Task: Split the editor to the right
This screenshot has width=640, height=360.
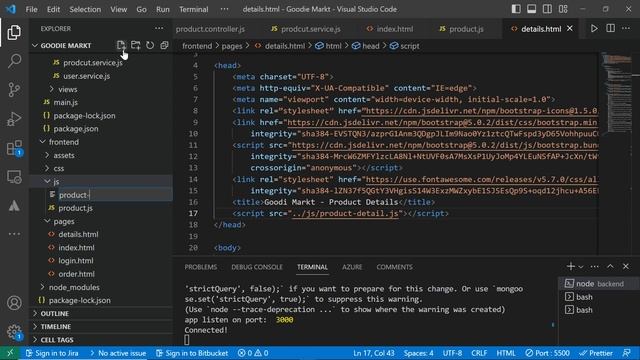Action: (x=610, y=29)
